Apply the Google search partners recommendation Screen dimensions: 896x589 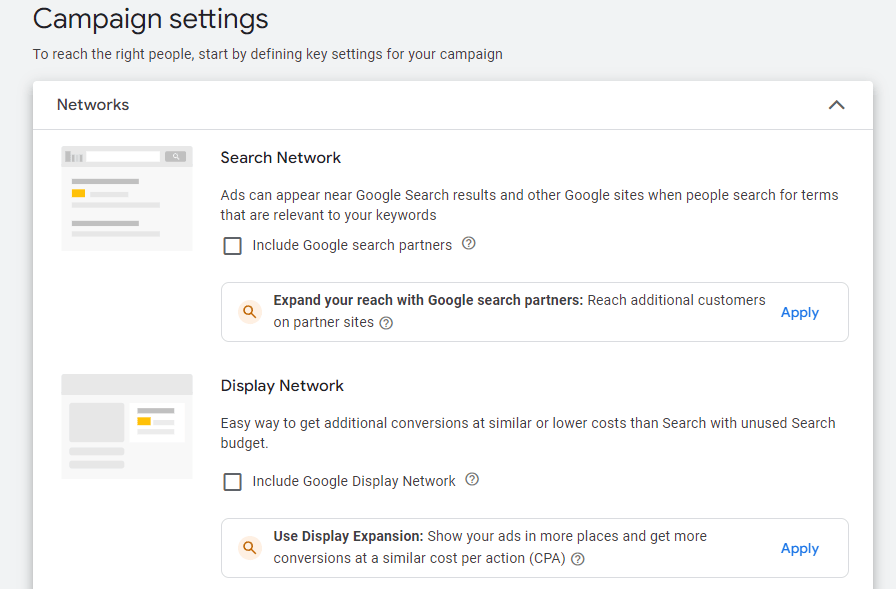click(799, 312)
